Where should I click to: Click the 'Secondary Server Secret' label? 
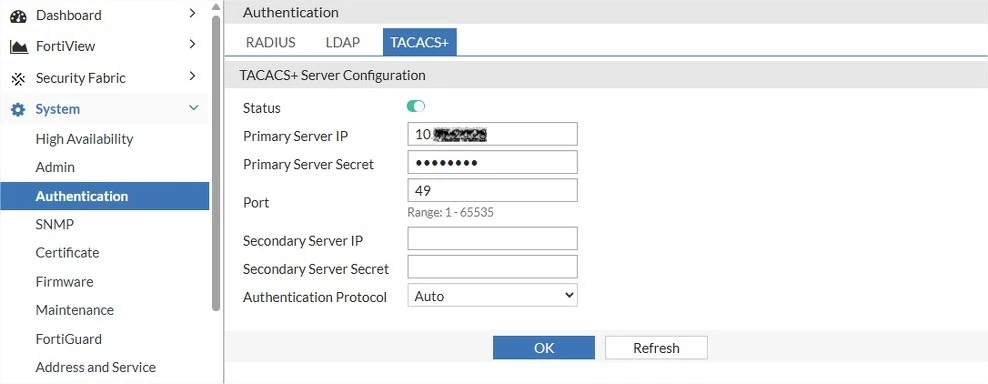point(316,269)
